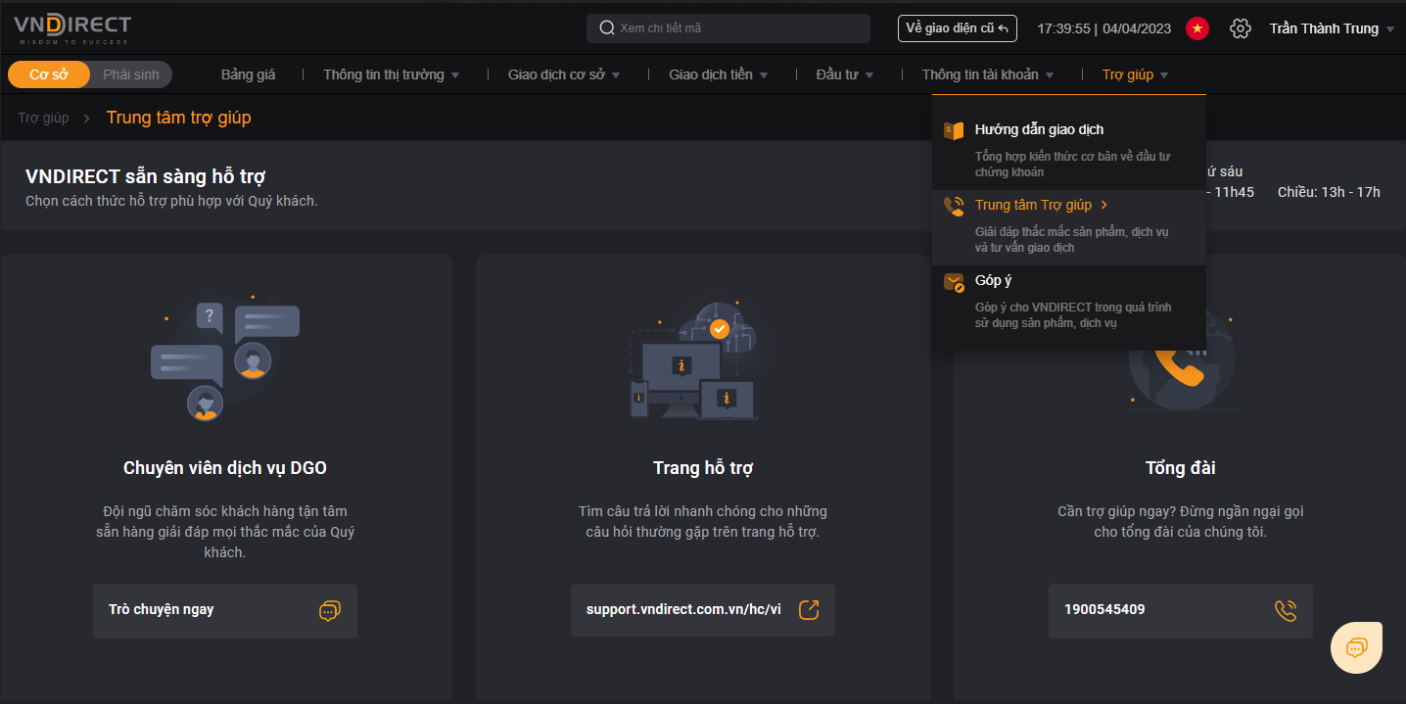The height and width of the screenshot is (704, 1406).
Task: Select the Vietnam flag language icon
Action: click(1197, 28)
